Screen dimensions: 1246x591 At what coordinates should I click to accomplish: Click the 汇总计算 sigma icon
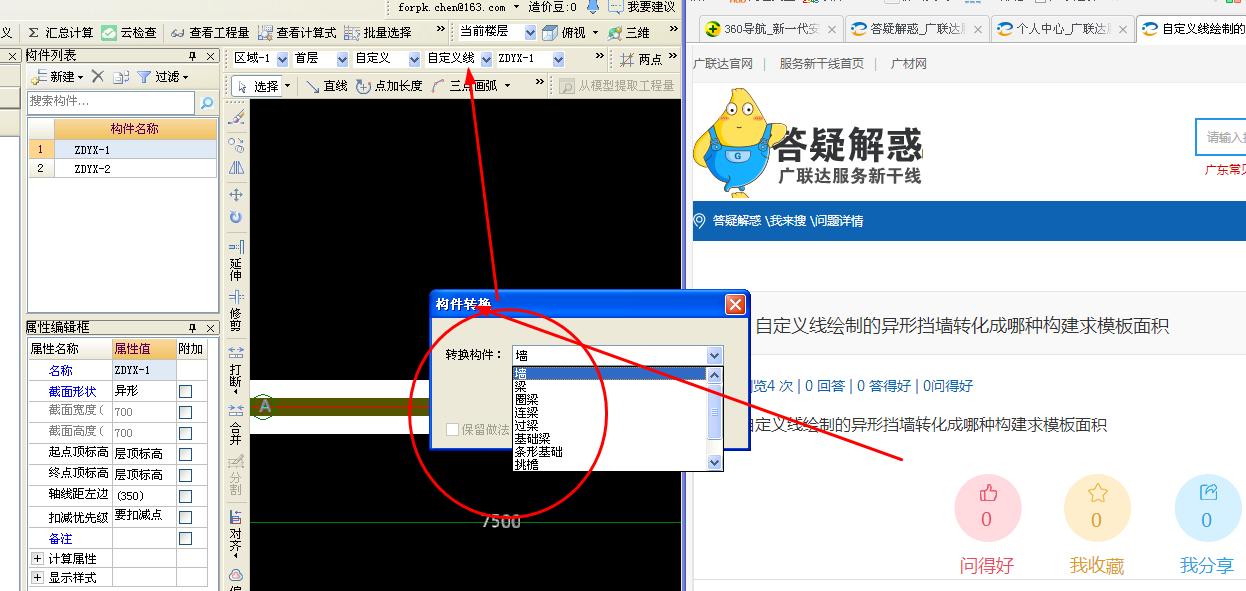tap(33, 33)
